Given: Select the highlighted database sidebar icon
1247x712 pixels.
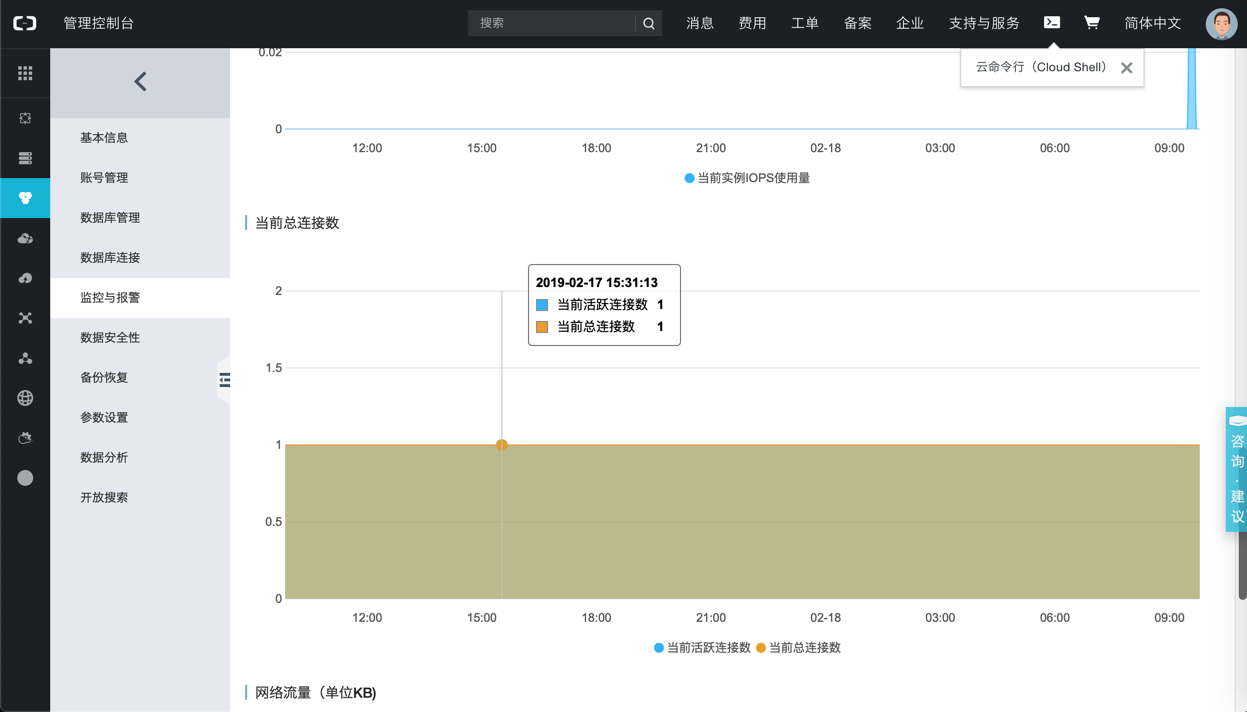Looking at the screenshot, I should 25,198.
